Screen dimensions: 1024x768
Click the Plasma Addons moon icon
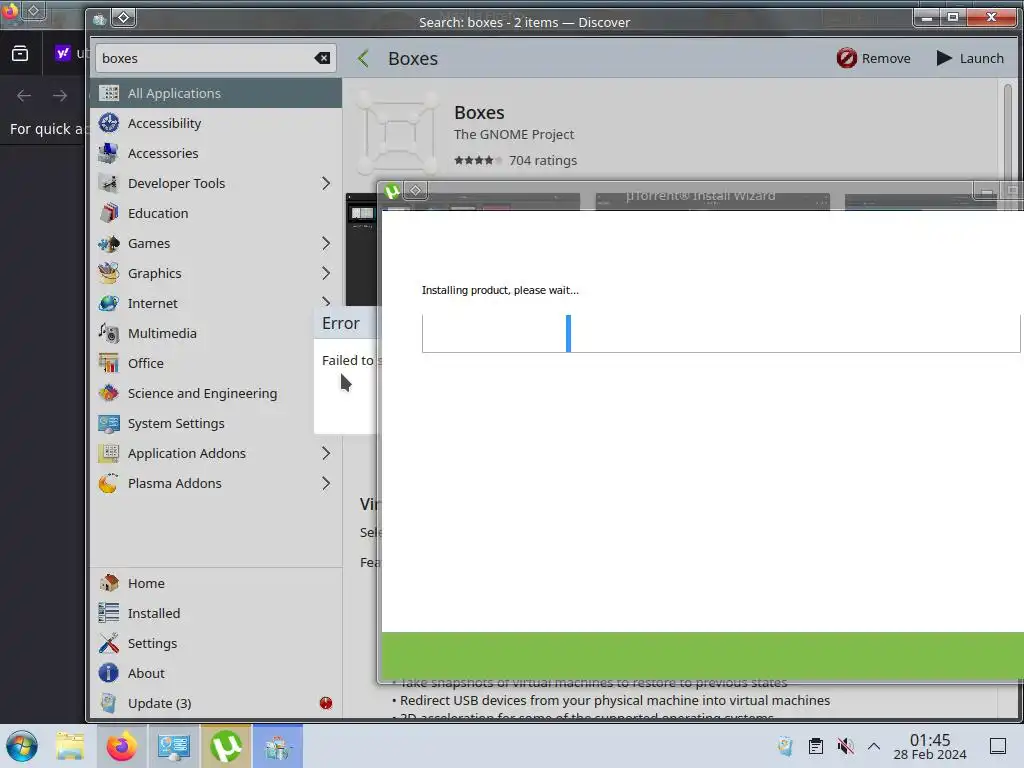tap(108, 484)
